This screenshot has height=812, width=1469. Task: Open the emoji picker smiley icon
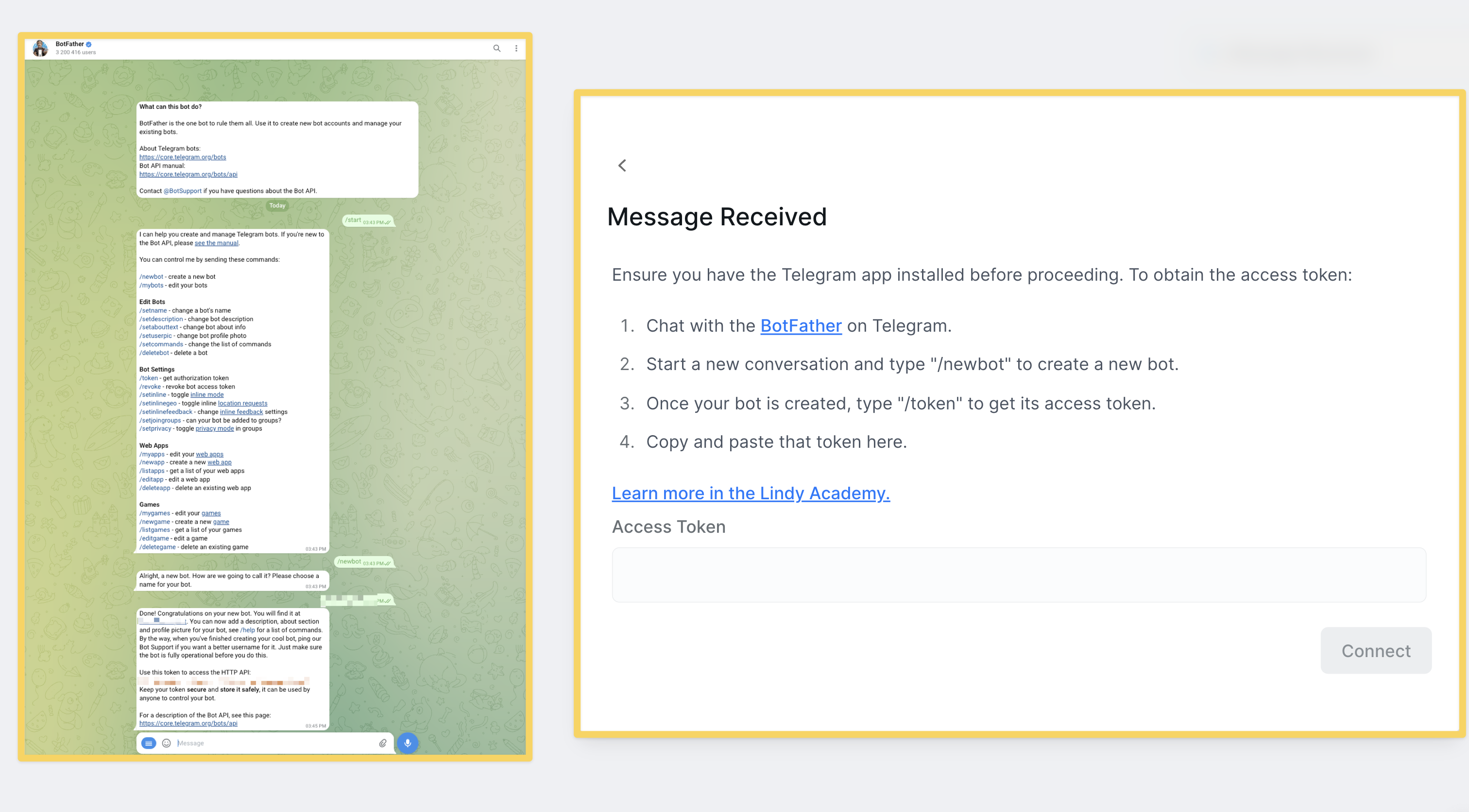(167, 743)
